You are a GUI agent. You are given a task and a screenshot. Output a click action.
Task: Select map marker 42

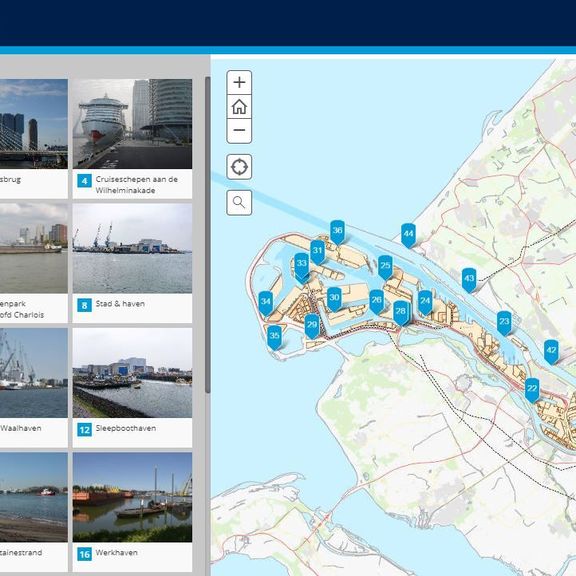pyautogui.click(x=551, y=352)
